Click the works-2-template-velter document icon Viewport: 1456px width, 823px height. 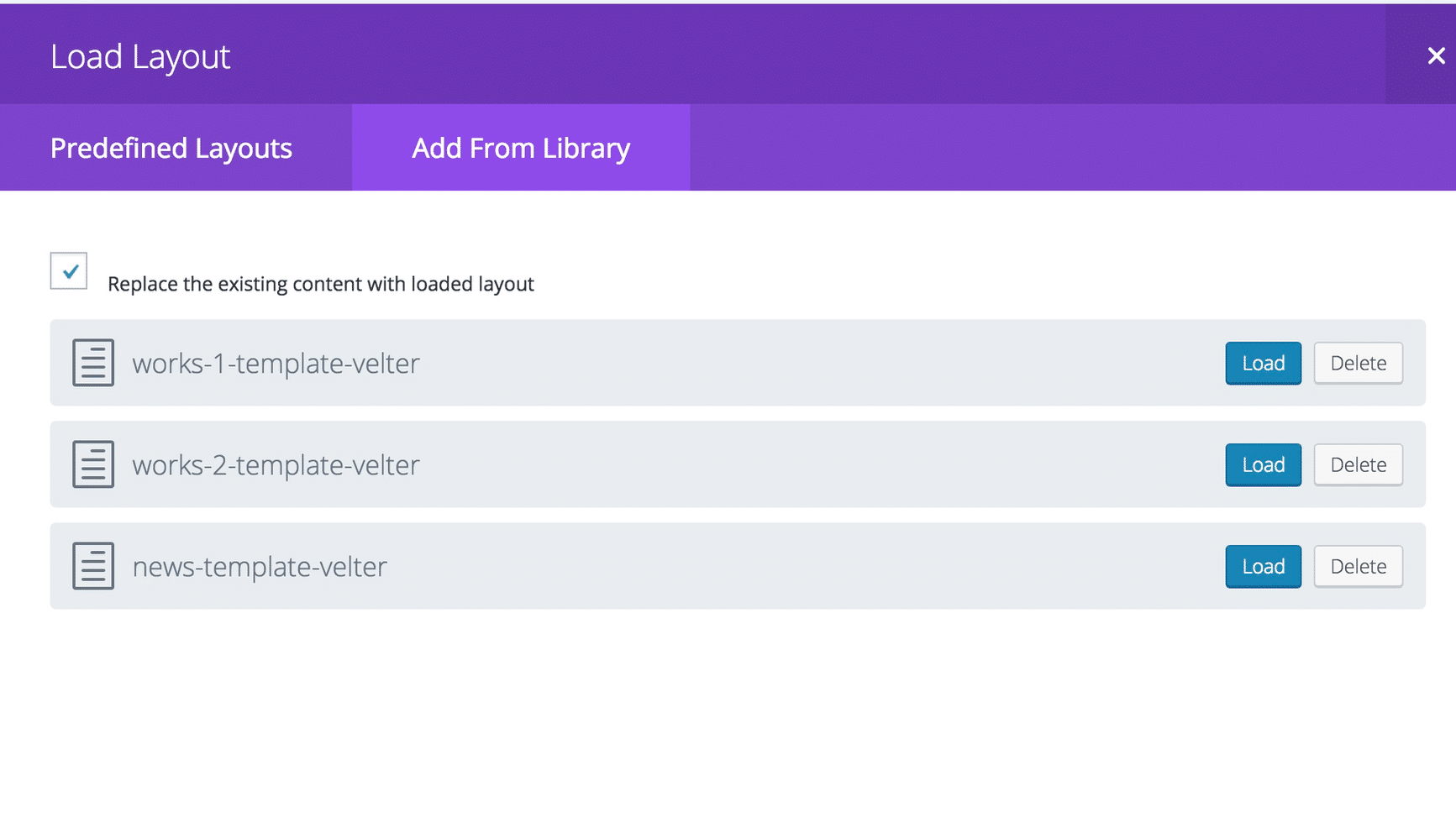93,464
